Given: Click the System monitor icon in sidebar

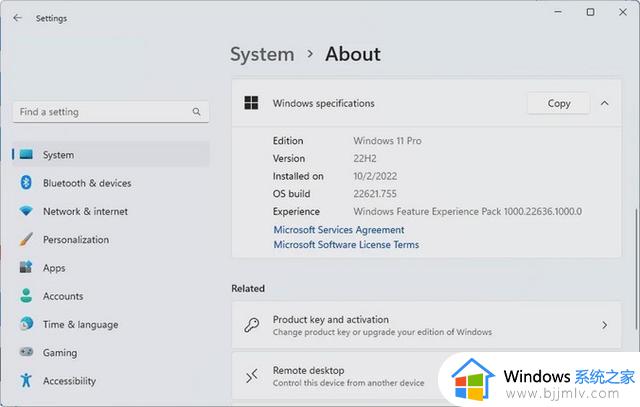Looking at the screenshot, I should (x=26, y=154).
